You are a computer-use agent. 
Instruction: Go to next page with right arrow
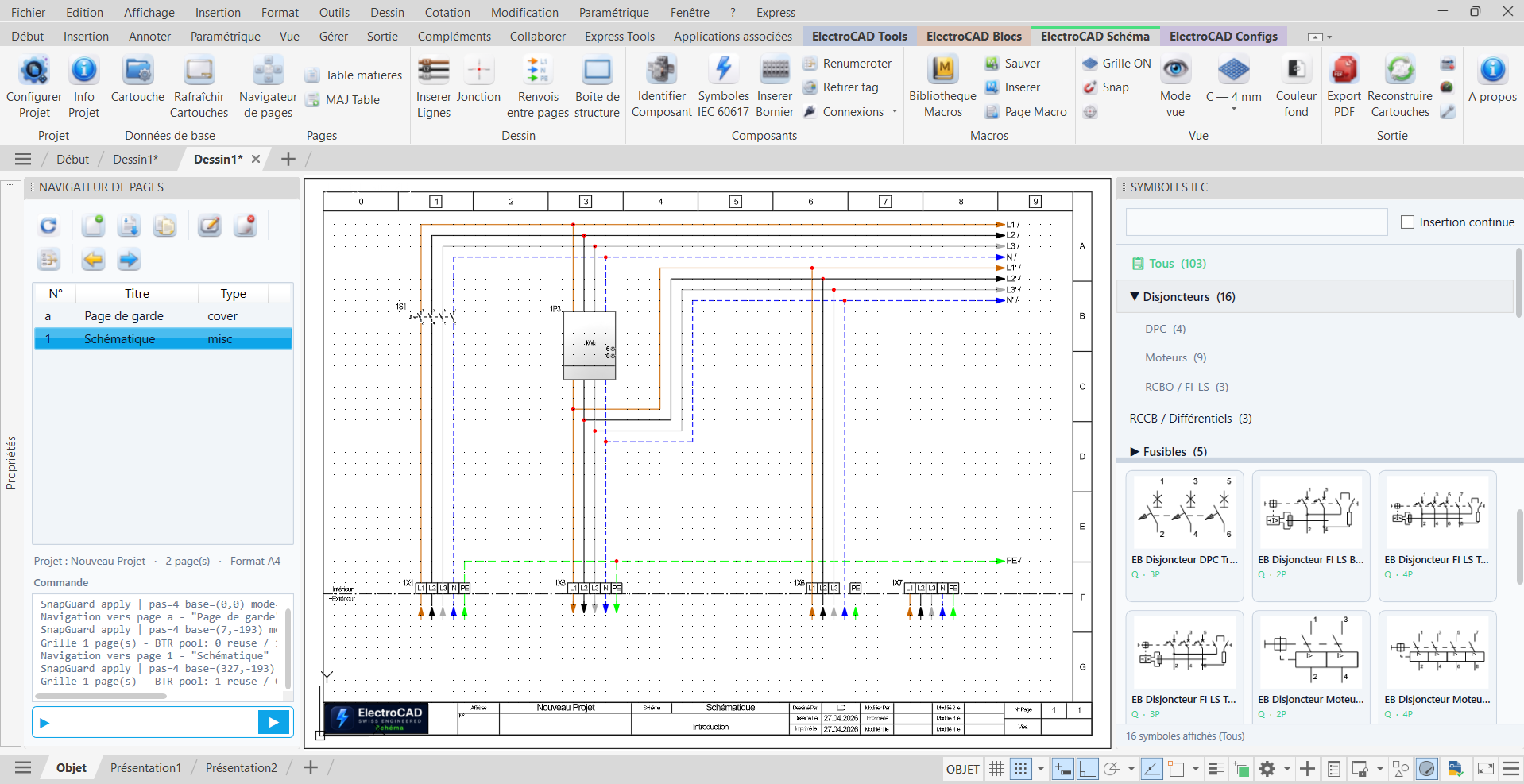tap(129, 260)
